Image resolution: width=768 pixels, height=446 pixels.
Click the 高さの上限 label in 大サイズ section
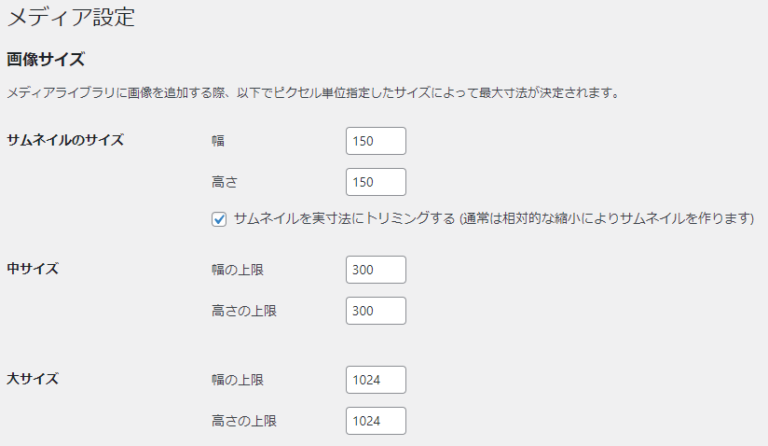pyautogui.click(x=243, y=421)
